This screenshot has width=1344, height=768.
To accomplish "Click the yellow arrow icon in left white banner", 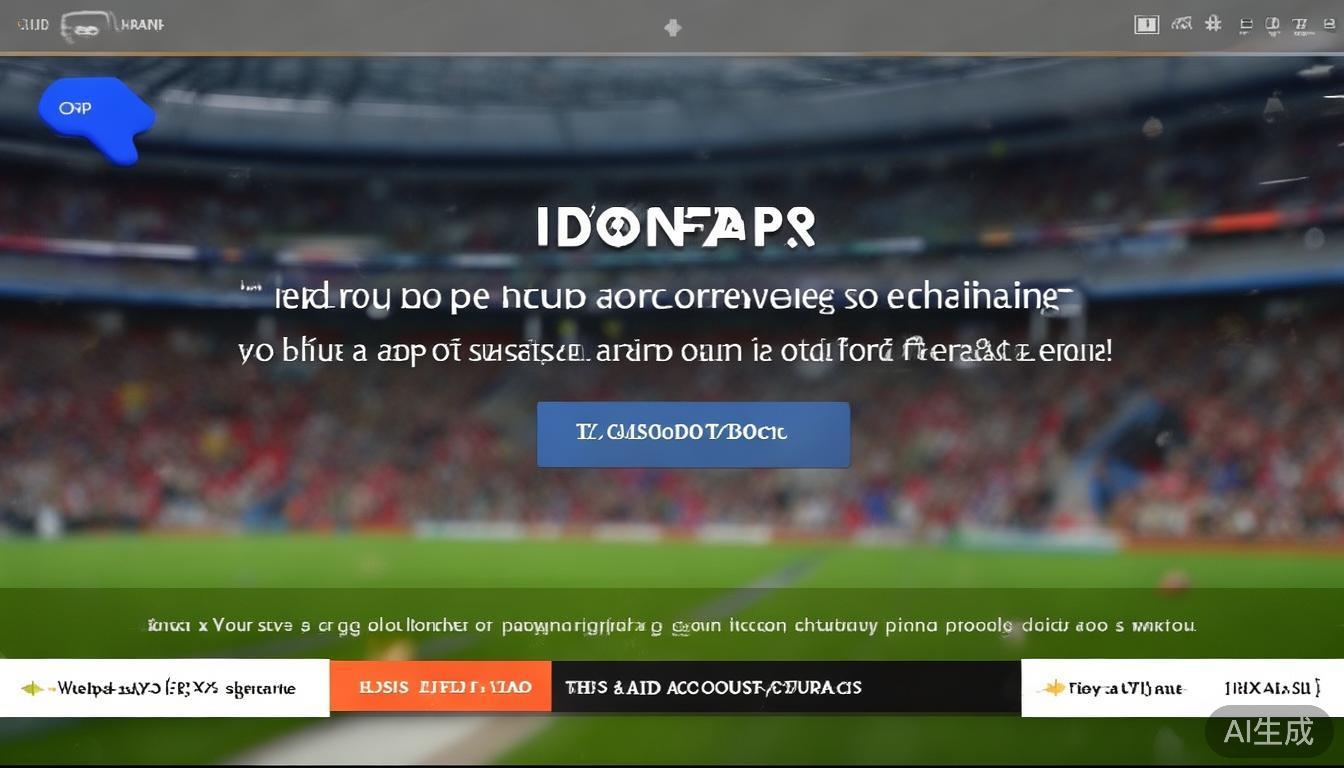I will pyautogui.click(x=34, y=688).
